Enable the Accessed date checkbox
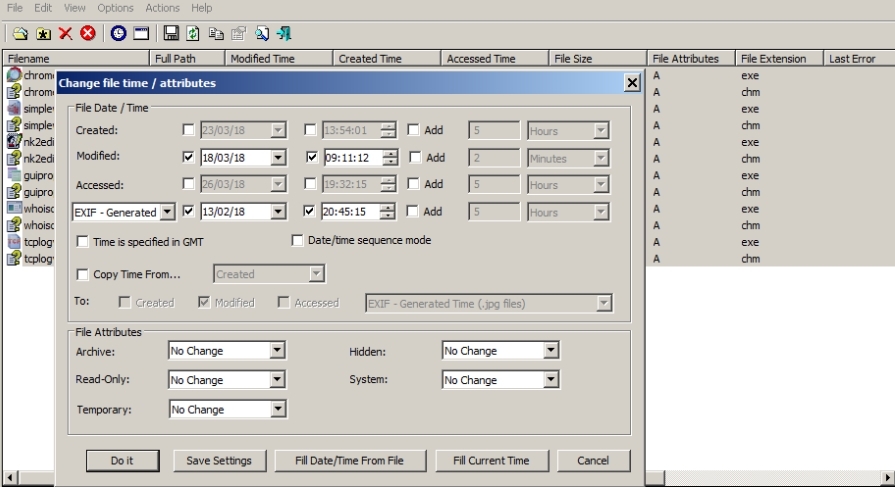The width and height of the screenshot is (895, 487). tap(188, 184)
